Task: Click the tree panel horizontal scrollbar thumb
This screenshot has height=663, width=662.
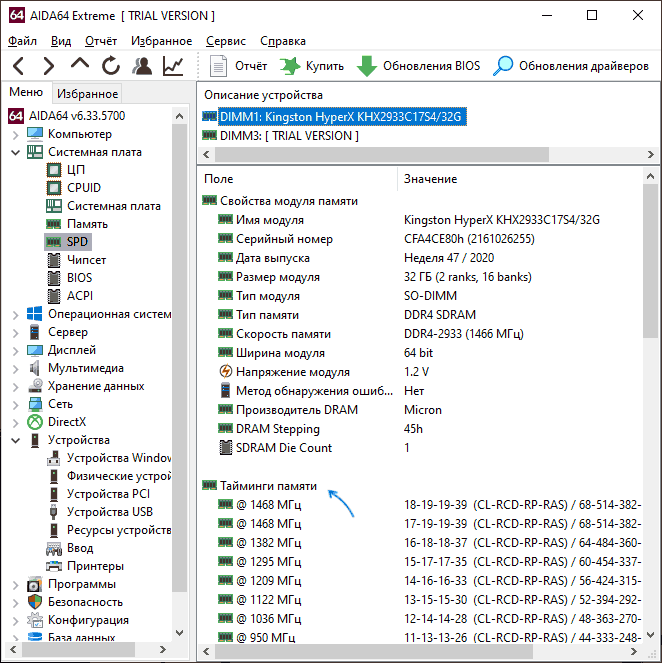Action: point(78,649)
